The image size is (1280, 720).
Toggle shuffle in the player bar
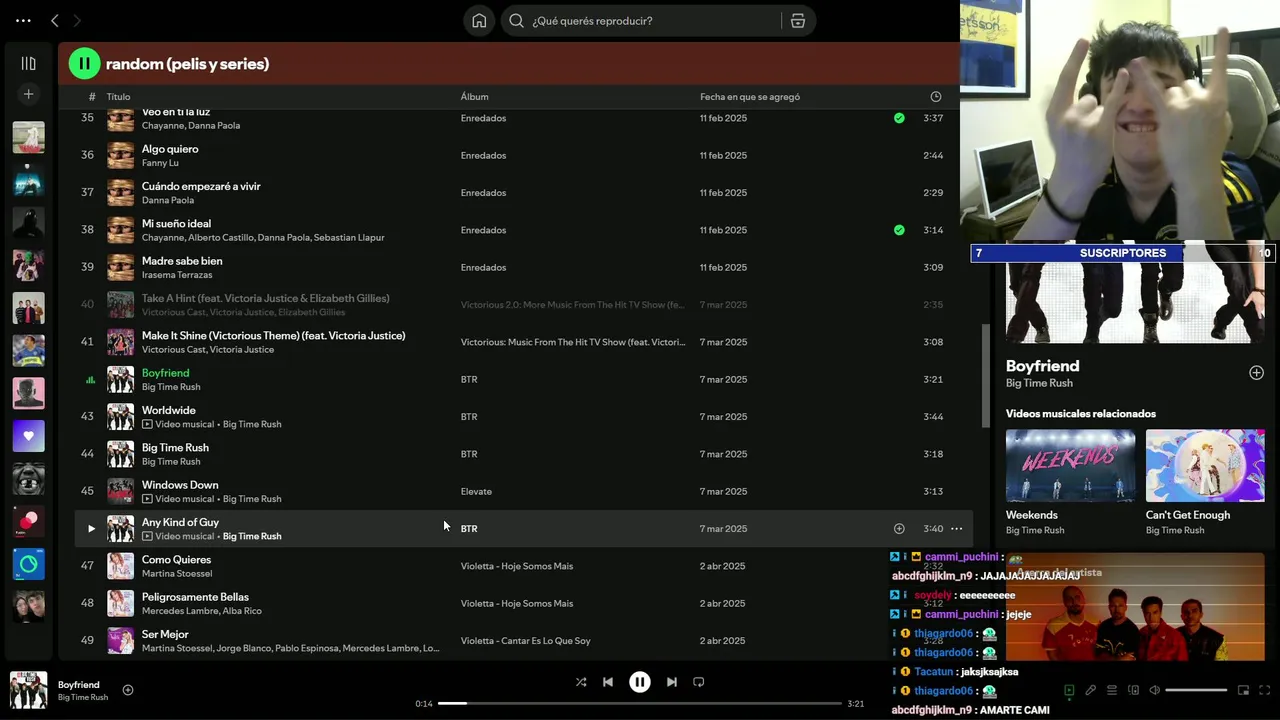(581, 682)
